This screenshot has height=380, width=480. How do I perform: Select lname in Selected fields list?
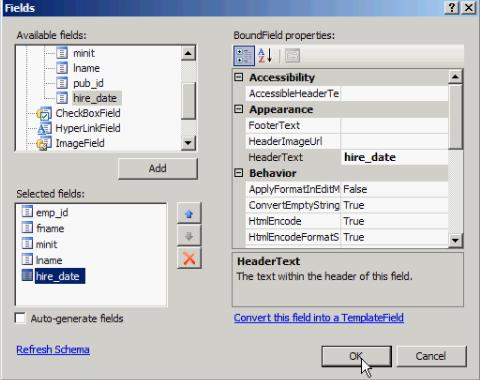coord(49,260)
